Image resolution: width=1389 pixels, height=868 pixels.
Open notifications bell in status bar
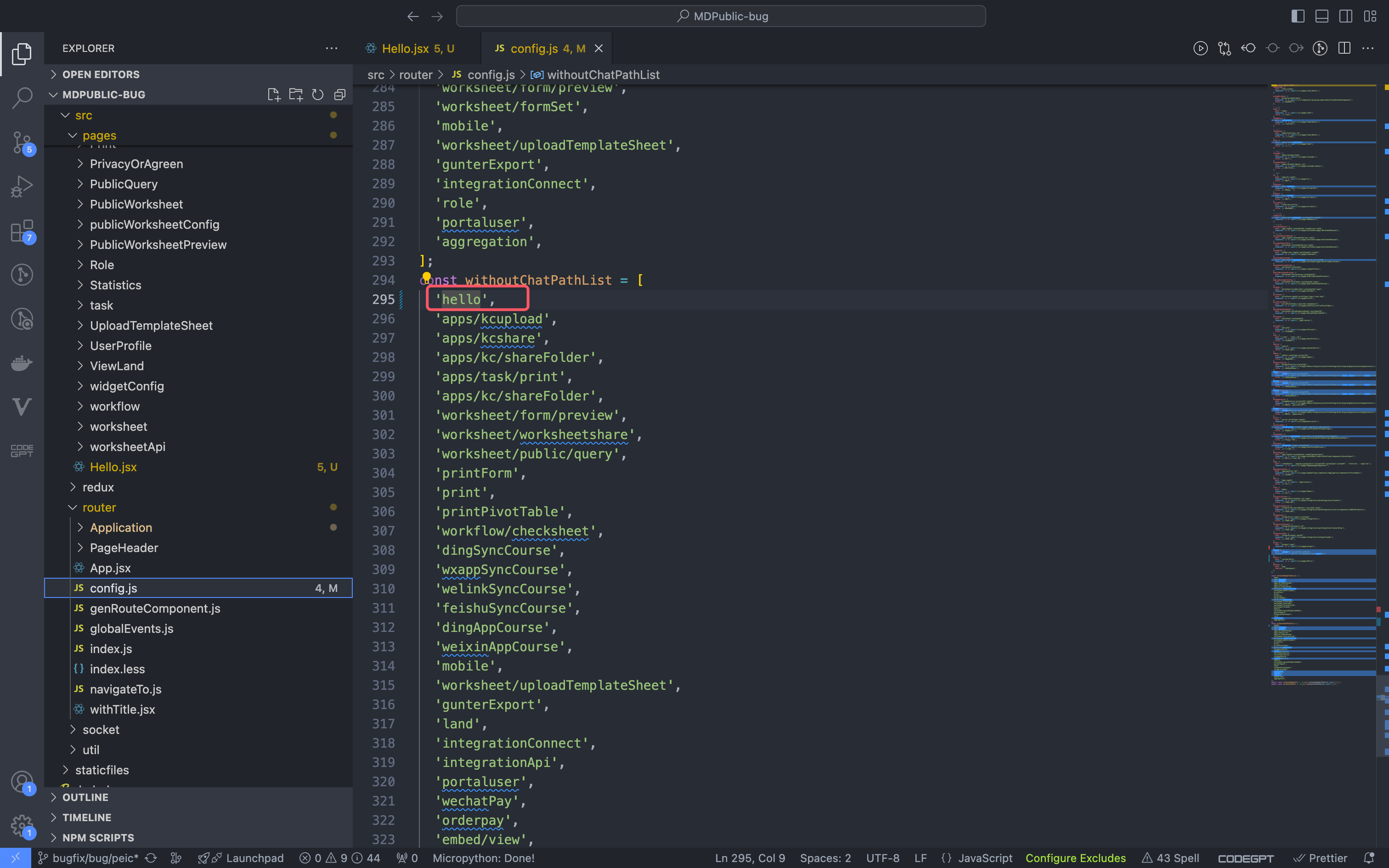coord(1369,858)
